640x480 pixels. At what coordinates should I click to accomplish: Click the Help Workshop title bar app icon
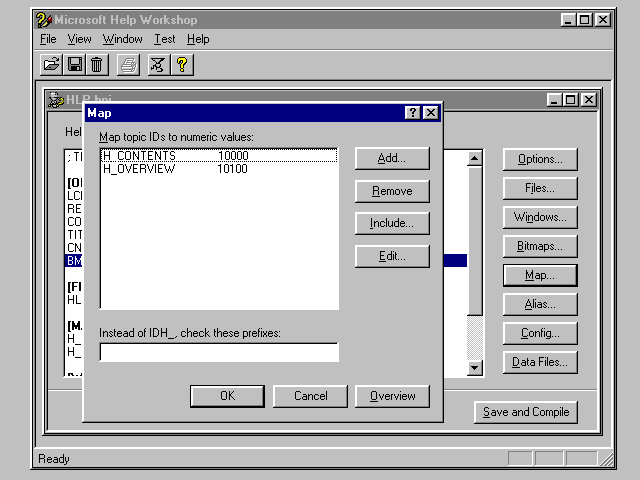[43, 19]
